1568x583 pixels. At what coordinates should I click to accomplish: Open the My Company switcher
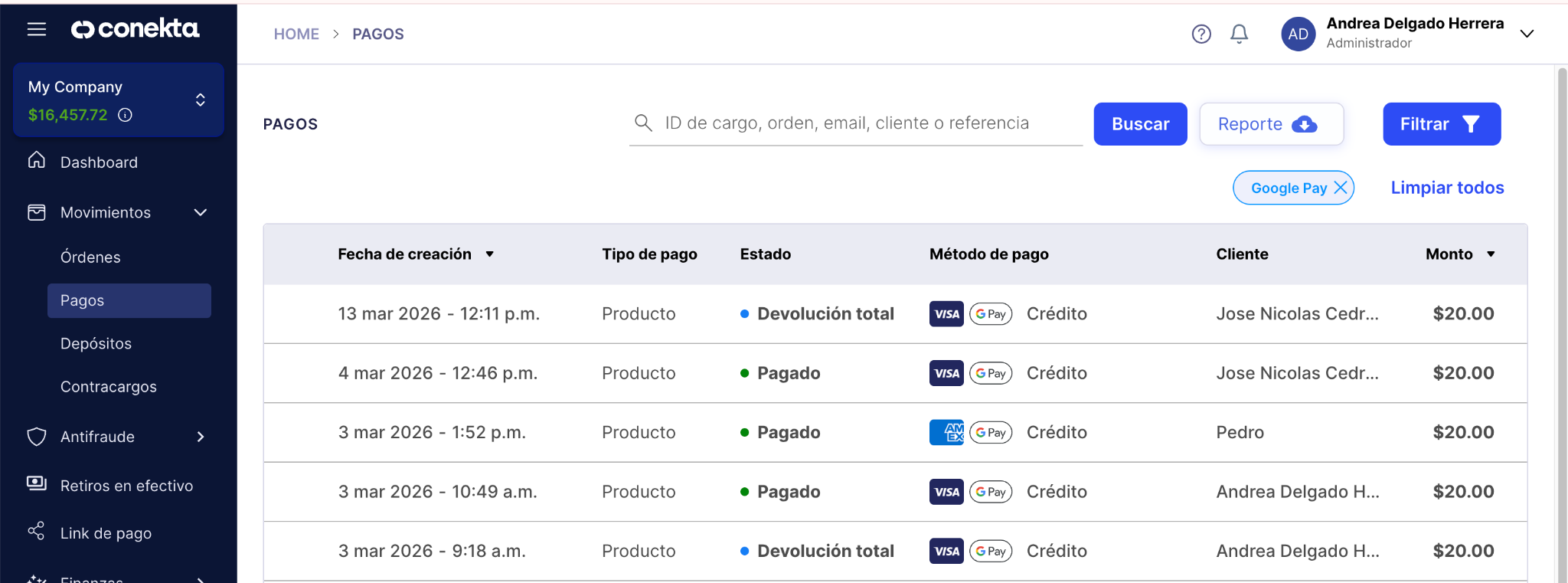200,100
